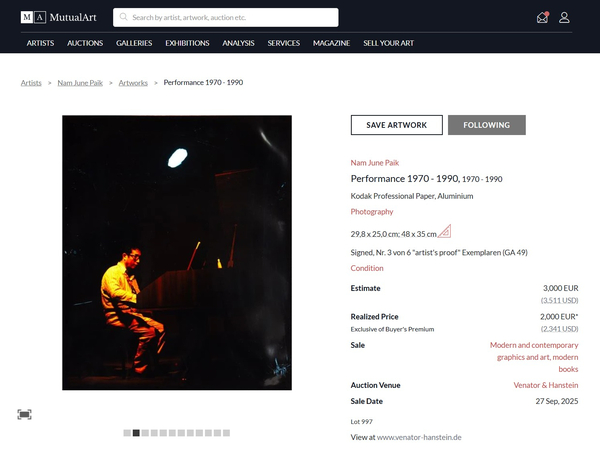600x450 pixels.
Task: Focus the artist search input field
Action: 226,17
